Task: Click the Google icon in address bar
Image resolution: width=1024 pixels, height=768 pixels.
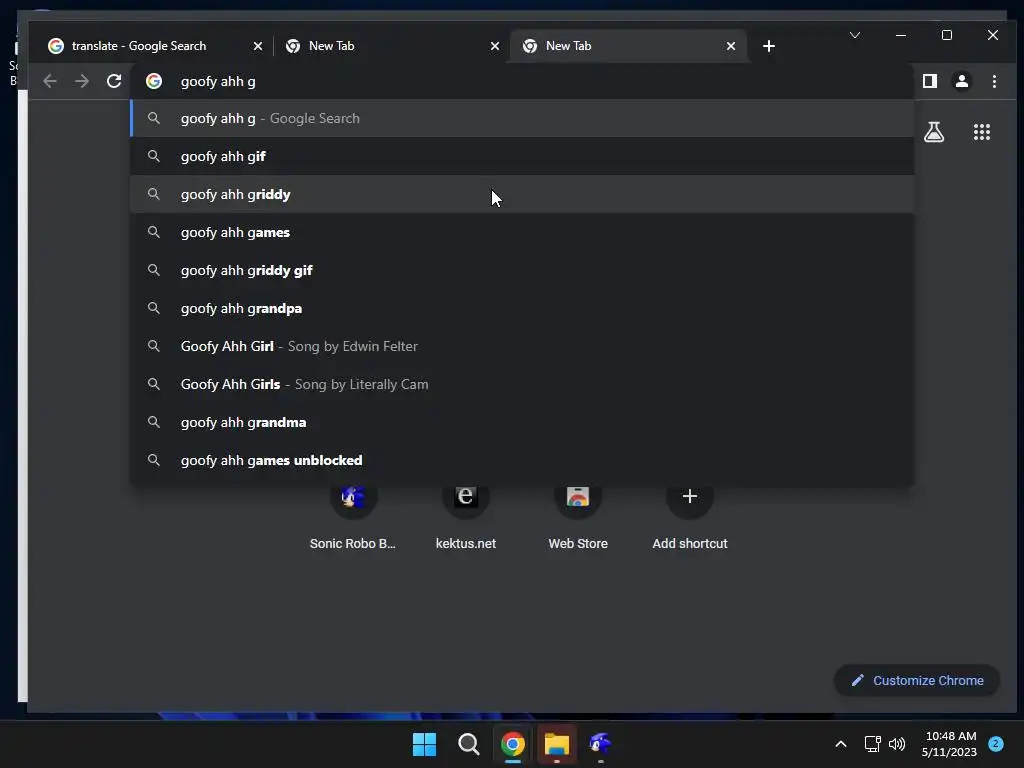Action: 154,81
